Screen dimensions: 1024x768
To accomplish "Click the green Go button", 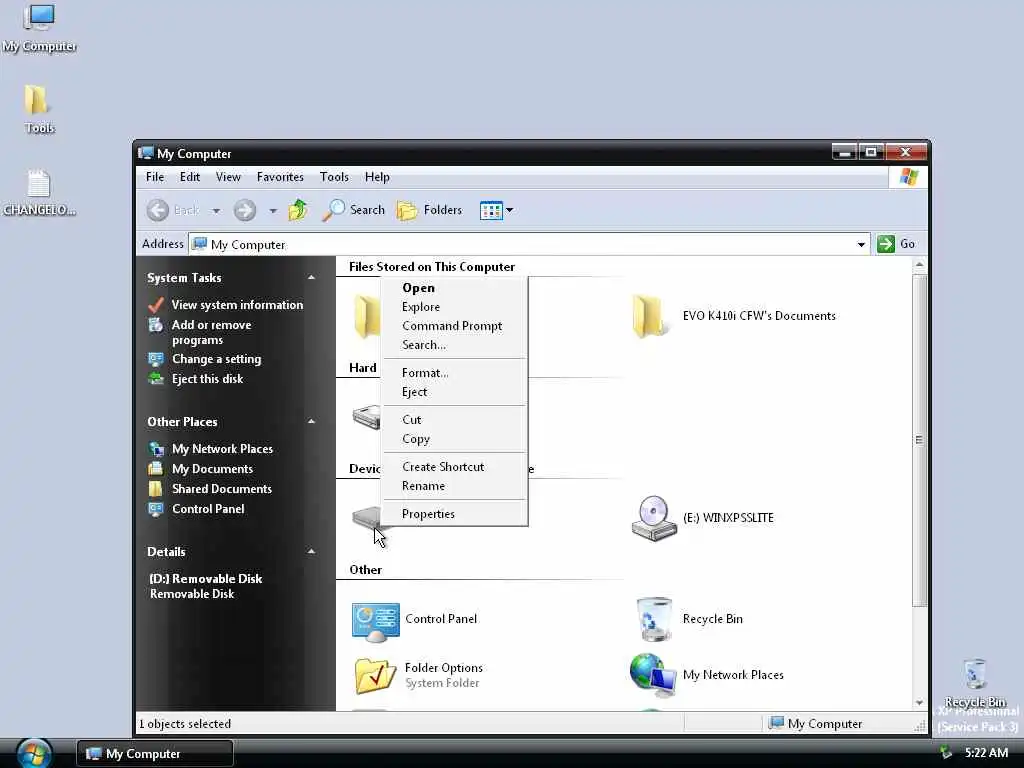I will (x=896, y=244).
